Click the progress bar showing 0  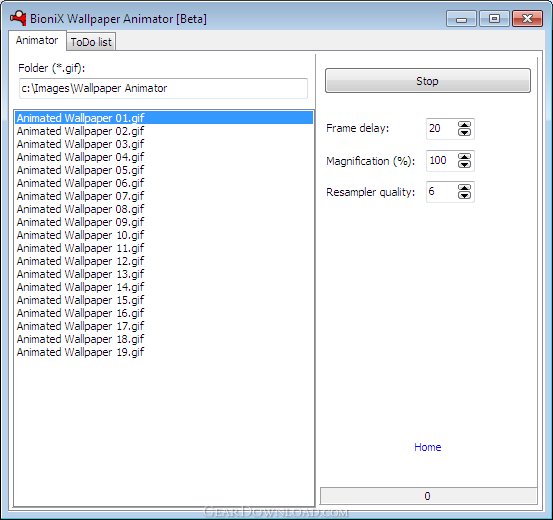(x=428, y=496)
